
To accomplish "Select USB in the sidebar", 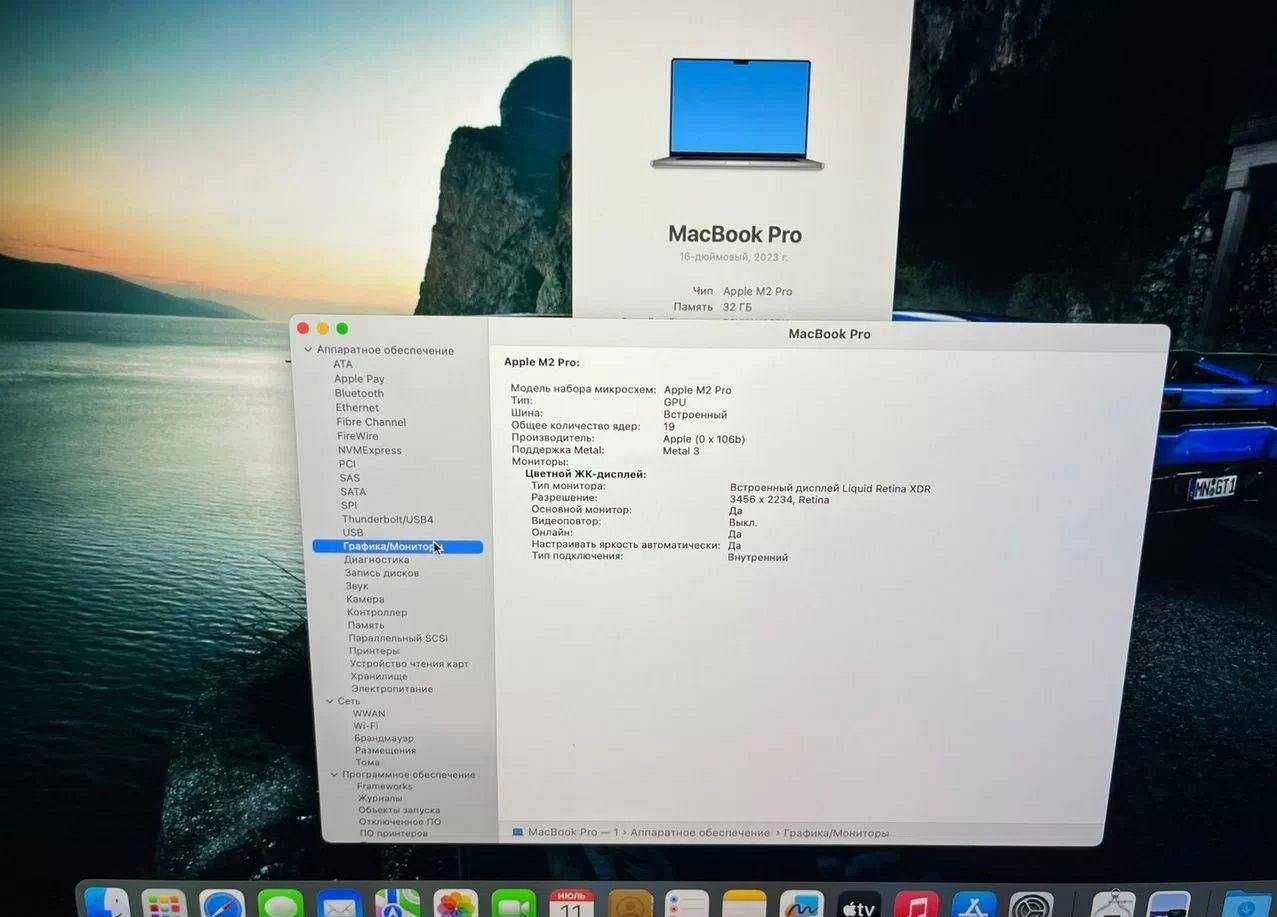I will (353, 533).
